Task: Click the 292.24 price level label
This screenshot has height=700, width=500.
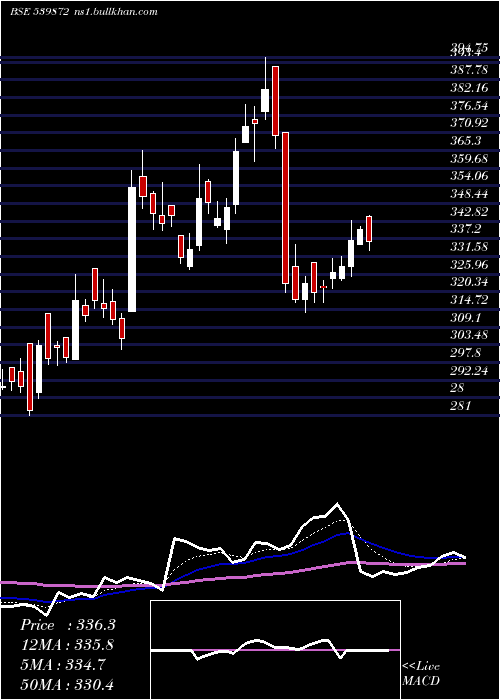Action: (469, 371)
